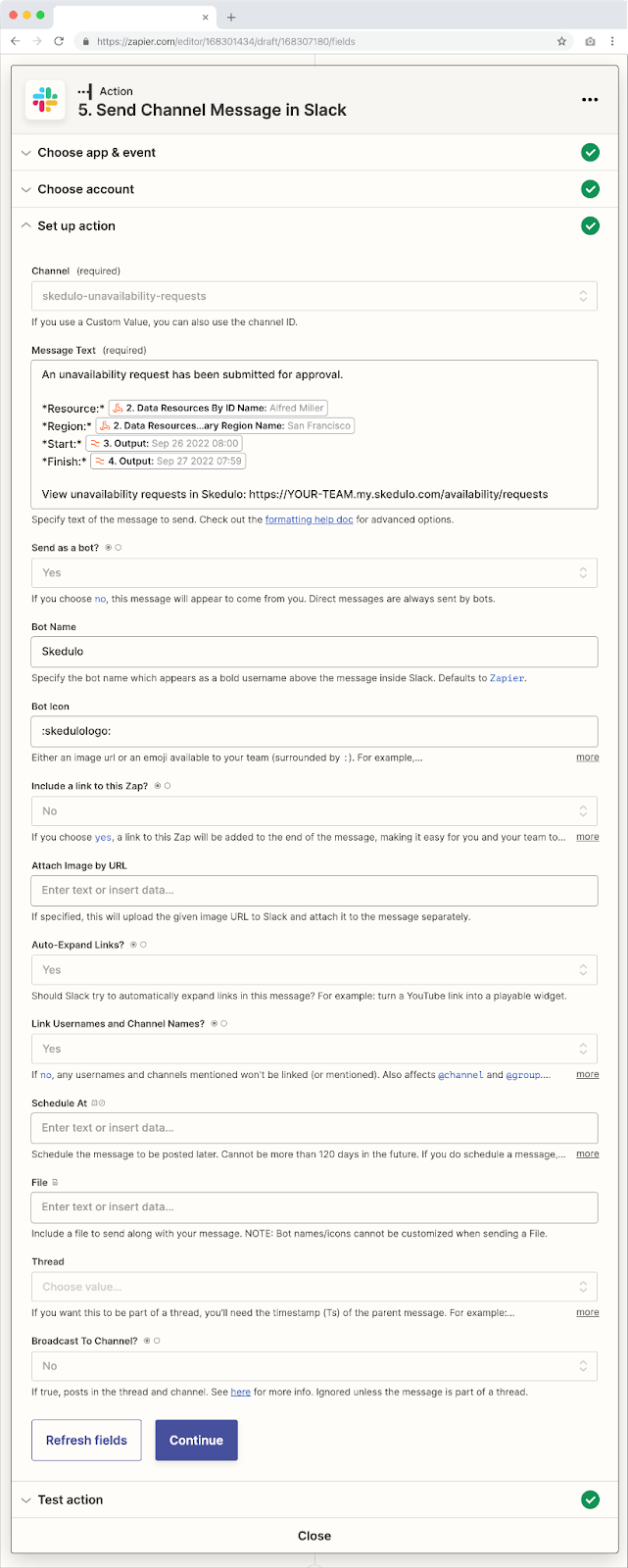This screenshot has width=628, height=1568.
Task: Click the browser reload icon
Action: tap(59, 41)
